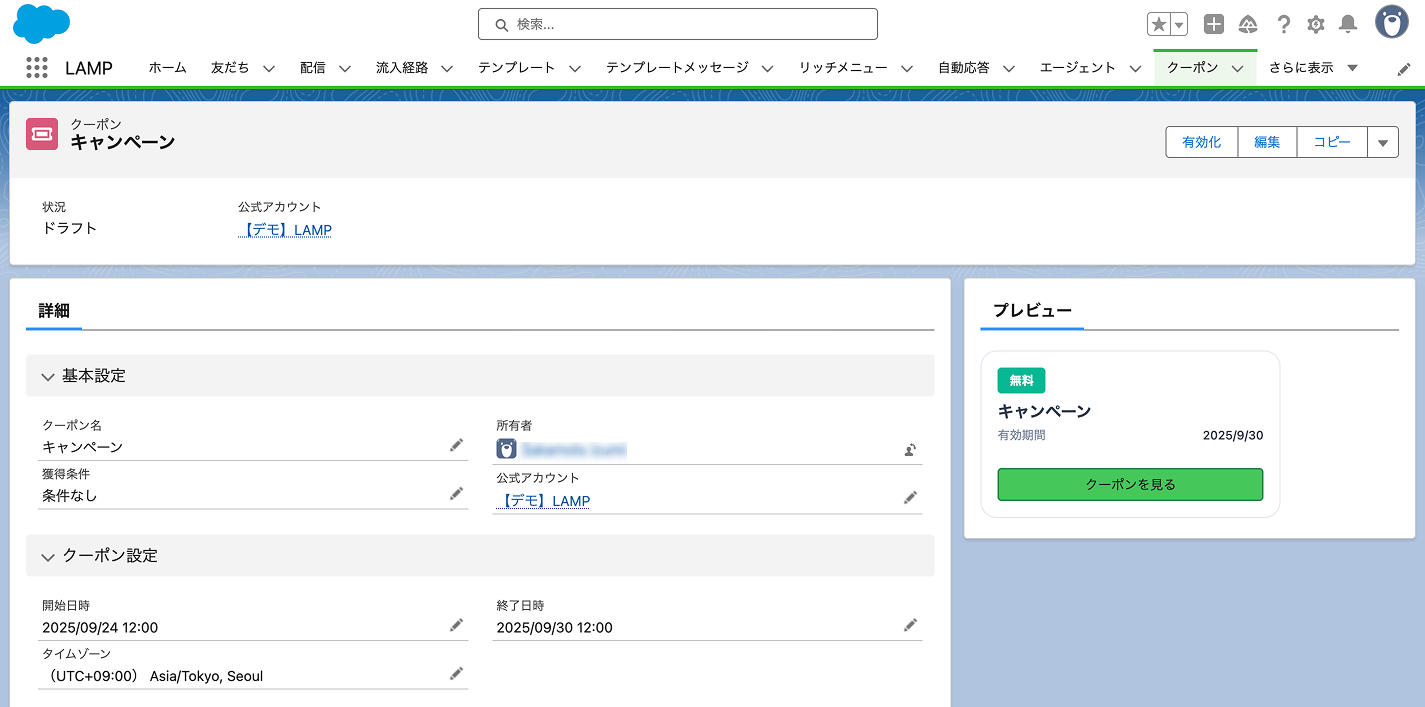Go to the ホーム tab
The width and height of the screenshot is (1425, 707).
coord(167,68)
